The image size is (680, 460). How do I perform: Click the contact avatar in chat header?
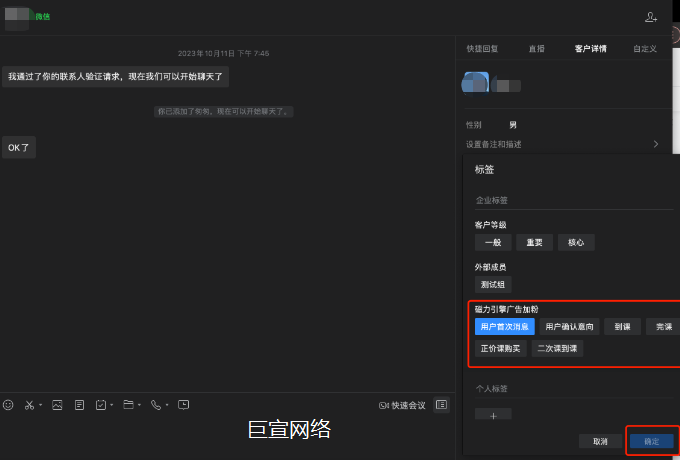coord(17,18)
